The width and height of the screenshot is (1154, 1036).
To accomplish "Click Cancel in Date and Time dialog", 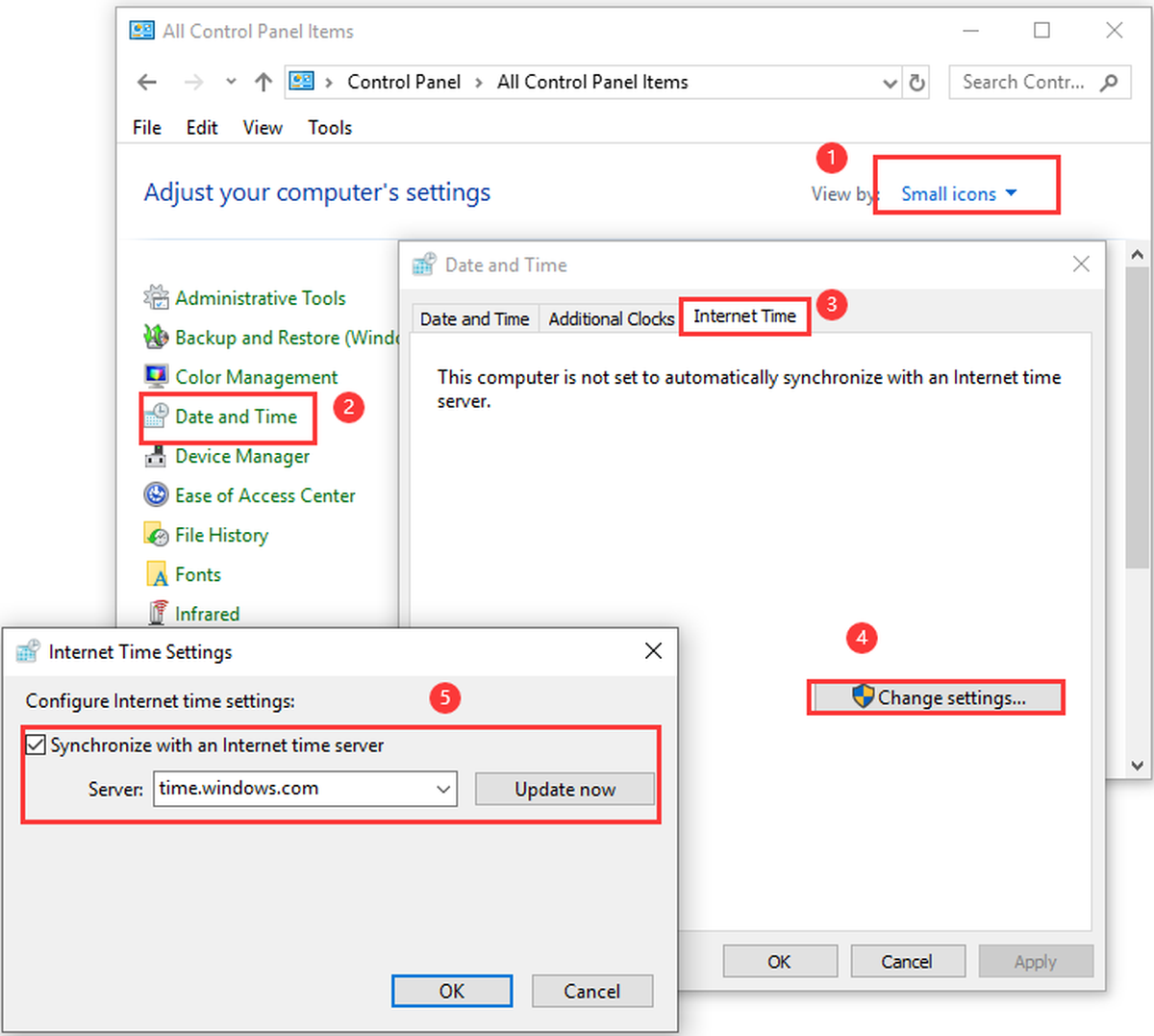I will pos(907,962).
